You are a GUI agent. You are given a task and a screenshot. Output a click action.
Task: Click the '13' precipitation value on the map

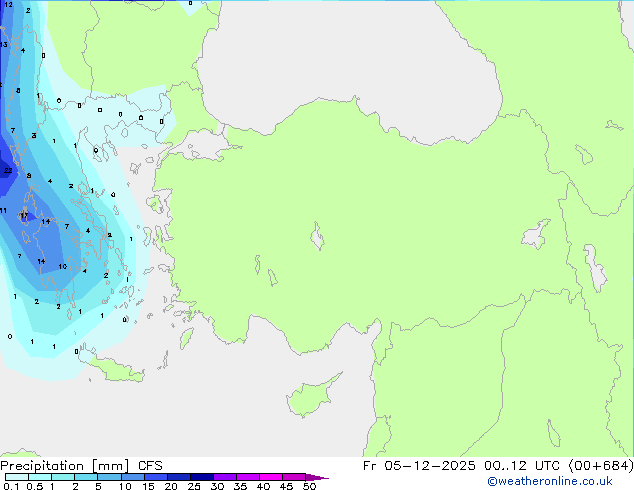click(x=4, y=44)
